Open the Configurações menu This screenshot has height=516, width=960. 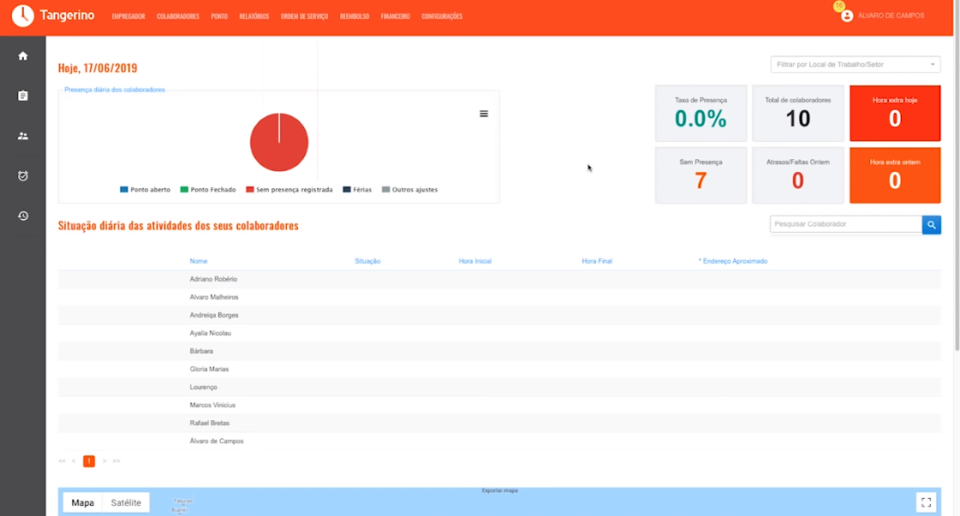pyautogui.click(x=441, y=17)
